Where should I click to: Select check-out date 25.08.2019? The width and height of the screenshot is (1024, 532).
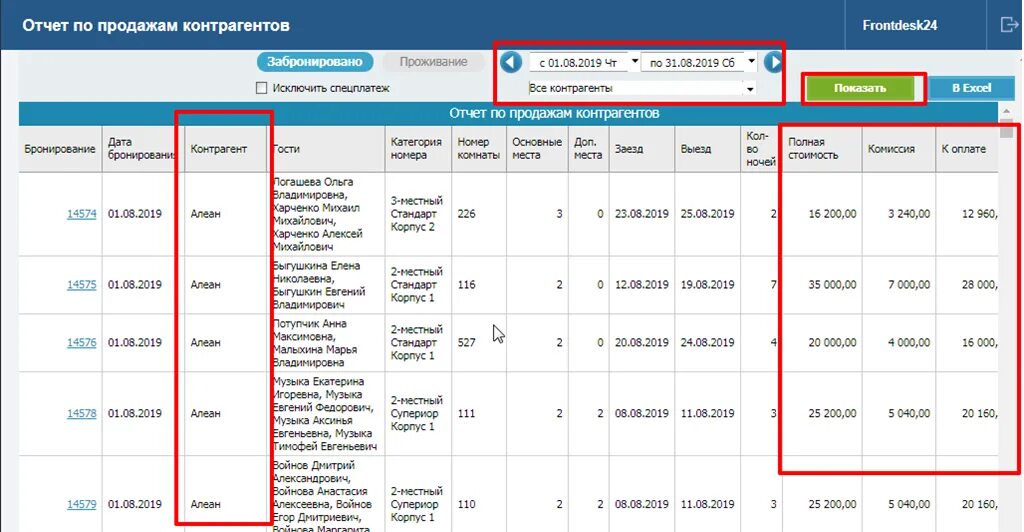pos(708,214)
